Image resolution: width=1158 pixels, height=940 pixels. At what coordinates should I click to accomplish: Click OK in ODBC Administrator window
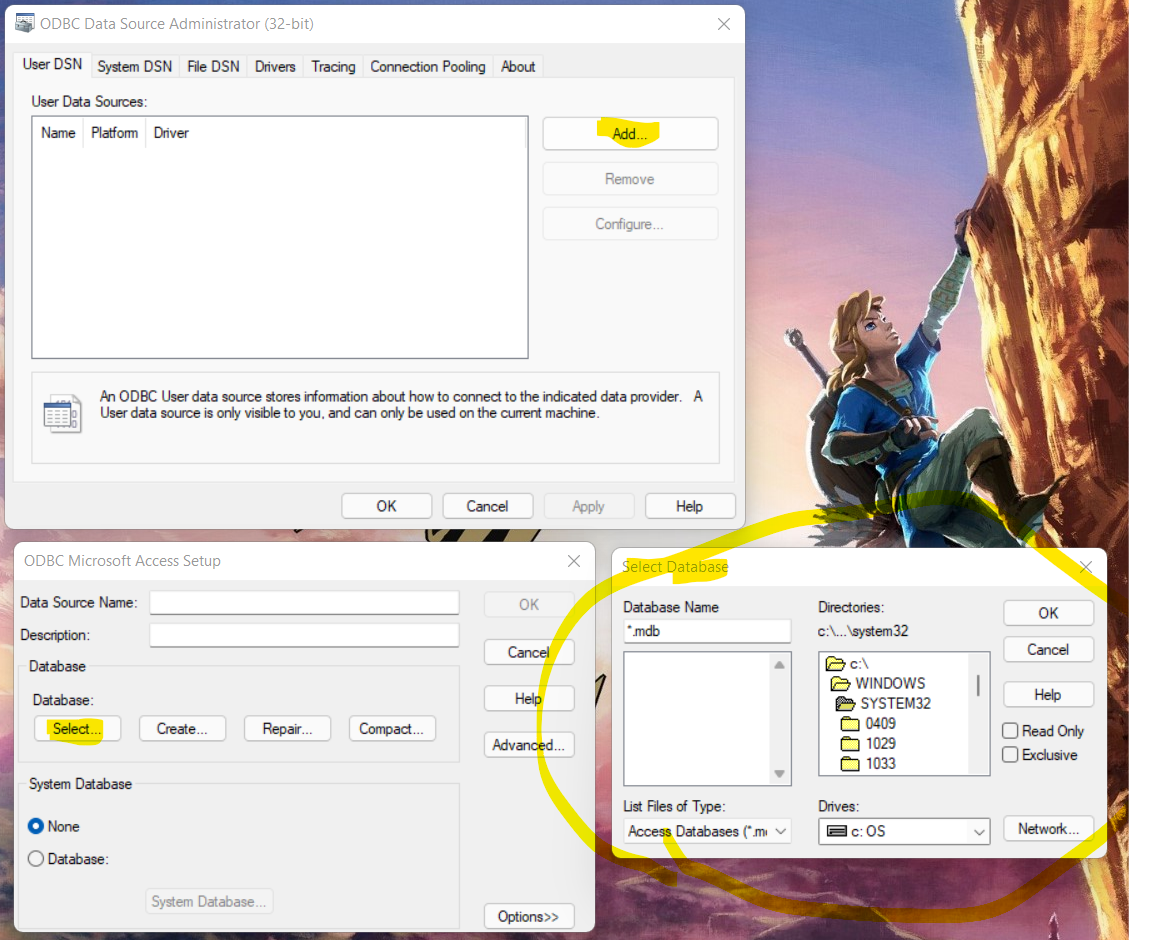[386, 506]
